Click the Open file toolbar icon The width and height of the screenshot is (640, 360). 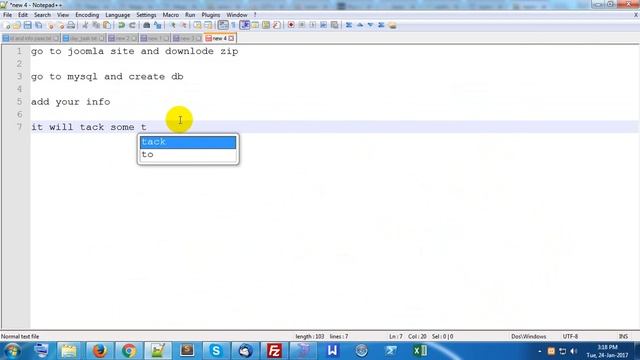pyautogui.click(x=17, y=25)
